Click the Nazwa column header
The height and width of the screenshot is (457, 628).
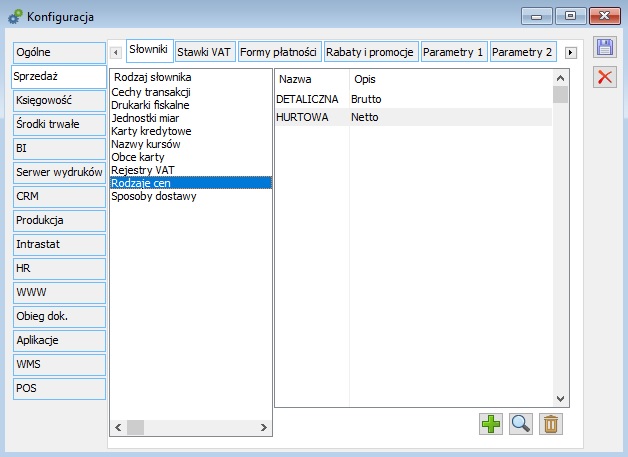click(x=312, y=79)
